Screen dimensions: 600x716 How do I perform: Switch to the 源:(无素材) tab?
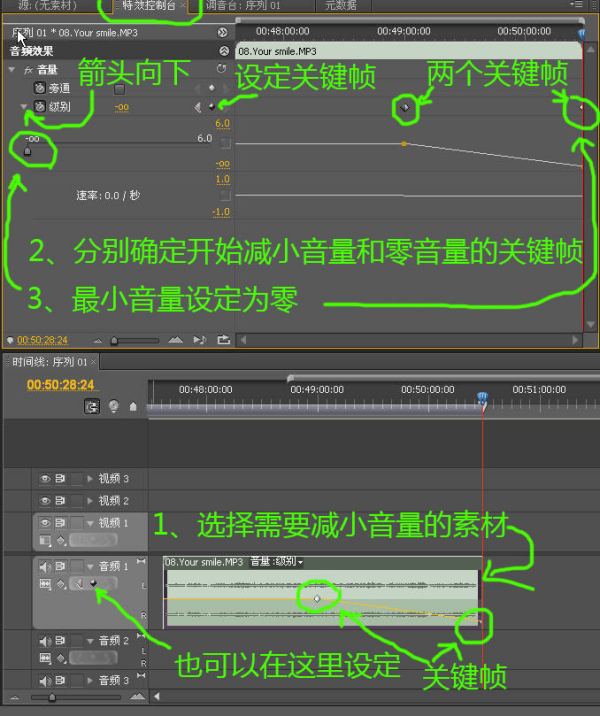[47, 5]
